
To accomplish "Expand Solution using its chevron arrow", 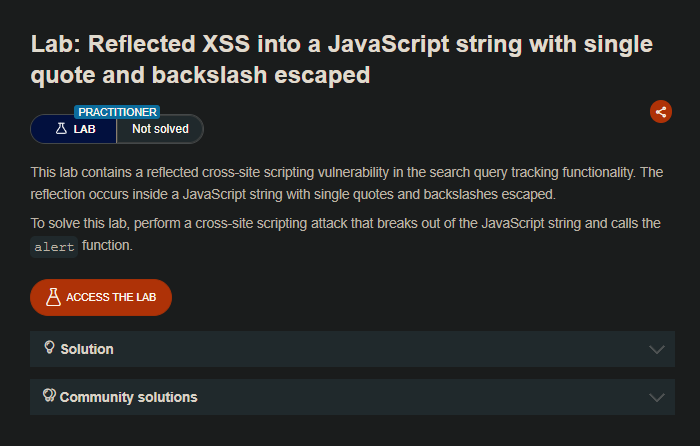I will (x=656, y=349).
